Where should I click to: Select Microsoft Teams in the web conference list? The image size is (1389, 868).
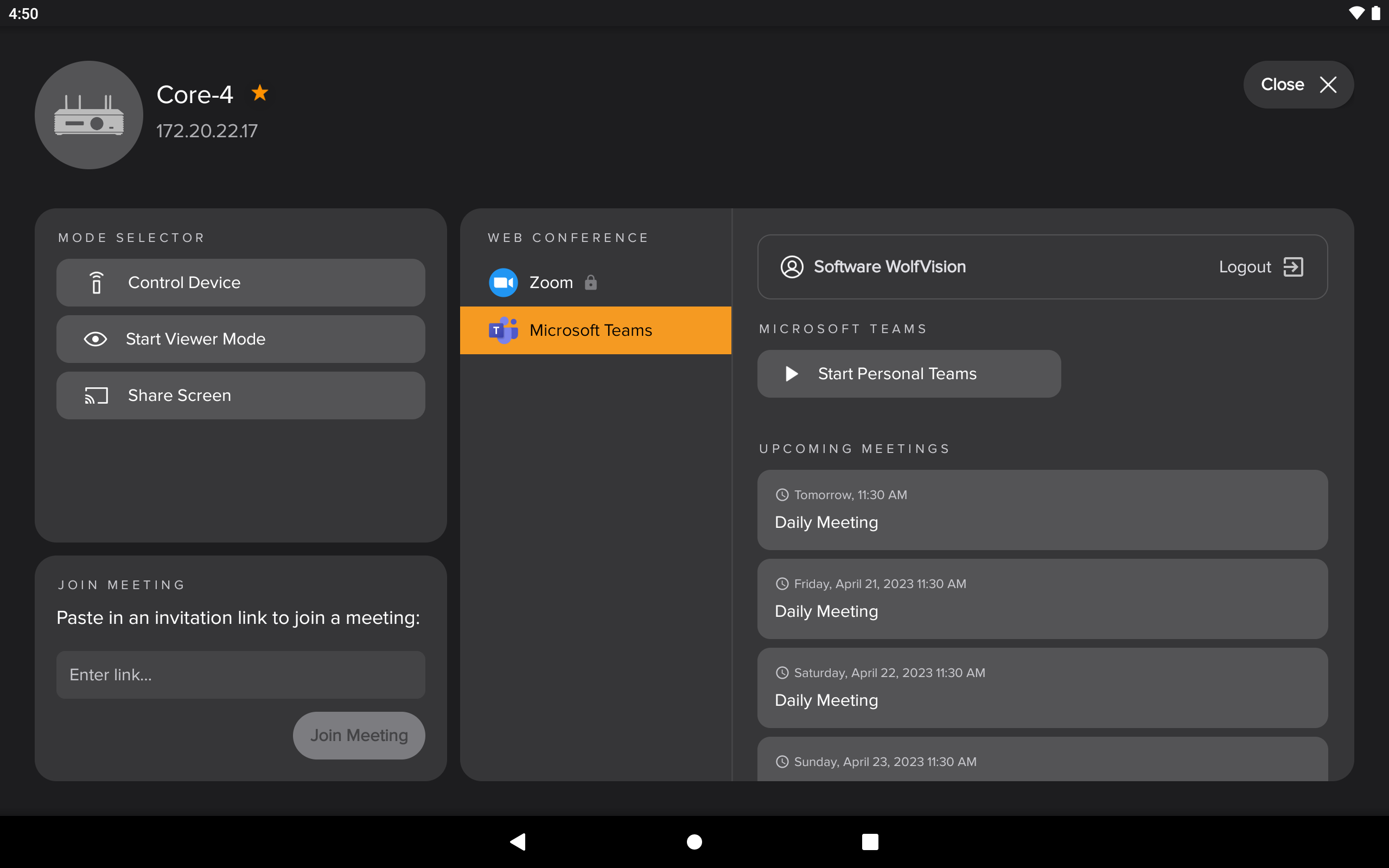tap(595, 330)
